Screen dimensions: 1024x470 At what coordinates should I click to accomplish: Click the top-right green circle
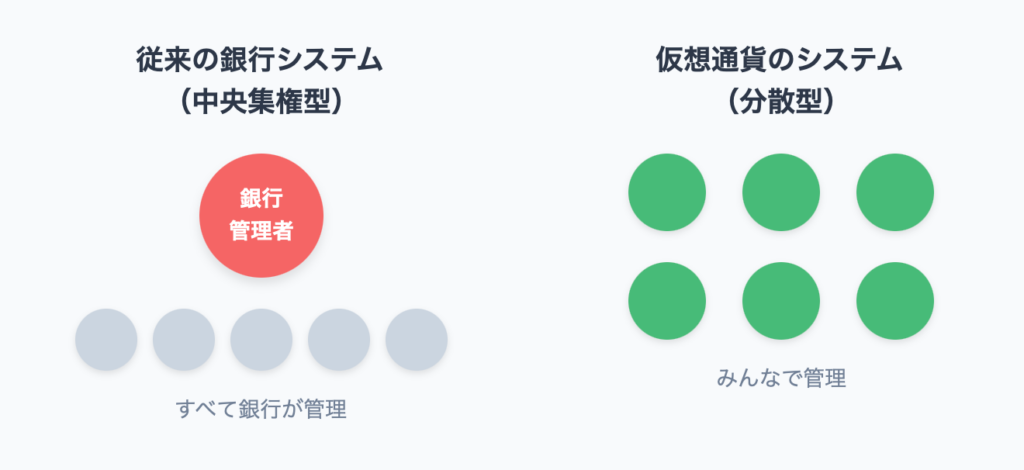click(x=895, y=192)
